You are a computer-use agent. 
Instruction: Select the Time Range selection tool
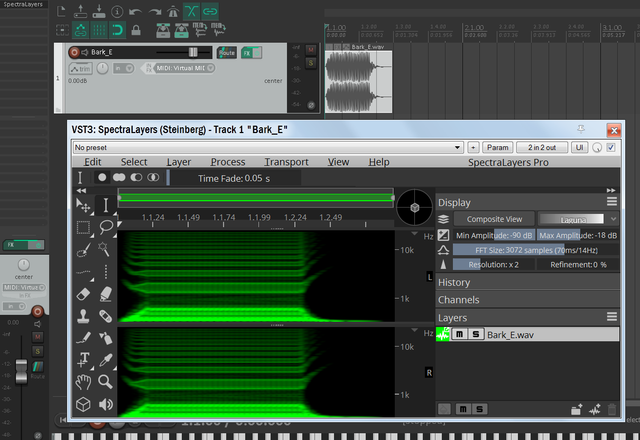(x=105, y=205)
